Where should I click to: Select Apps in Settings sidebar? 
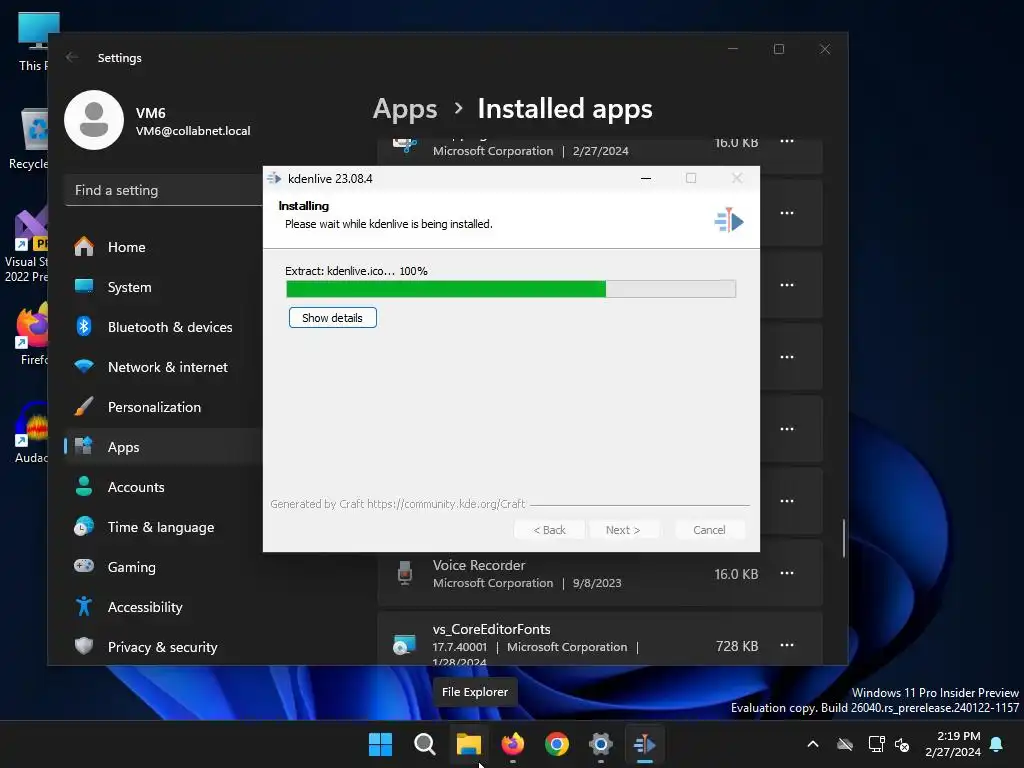[163, 447]
